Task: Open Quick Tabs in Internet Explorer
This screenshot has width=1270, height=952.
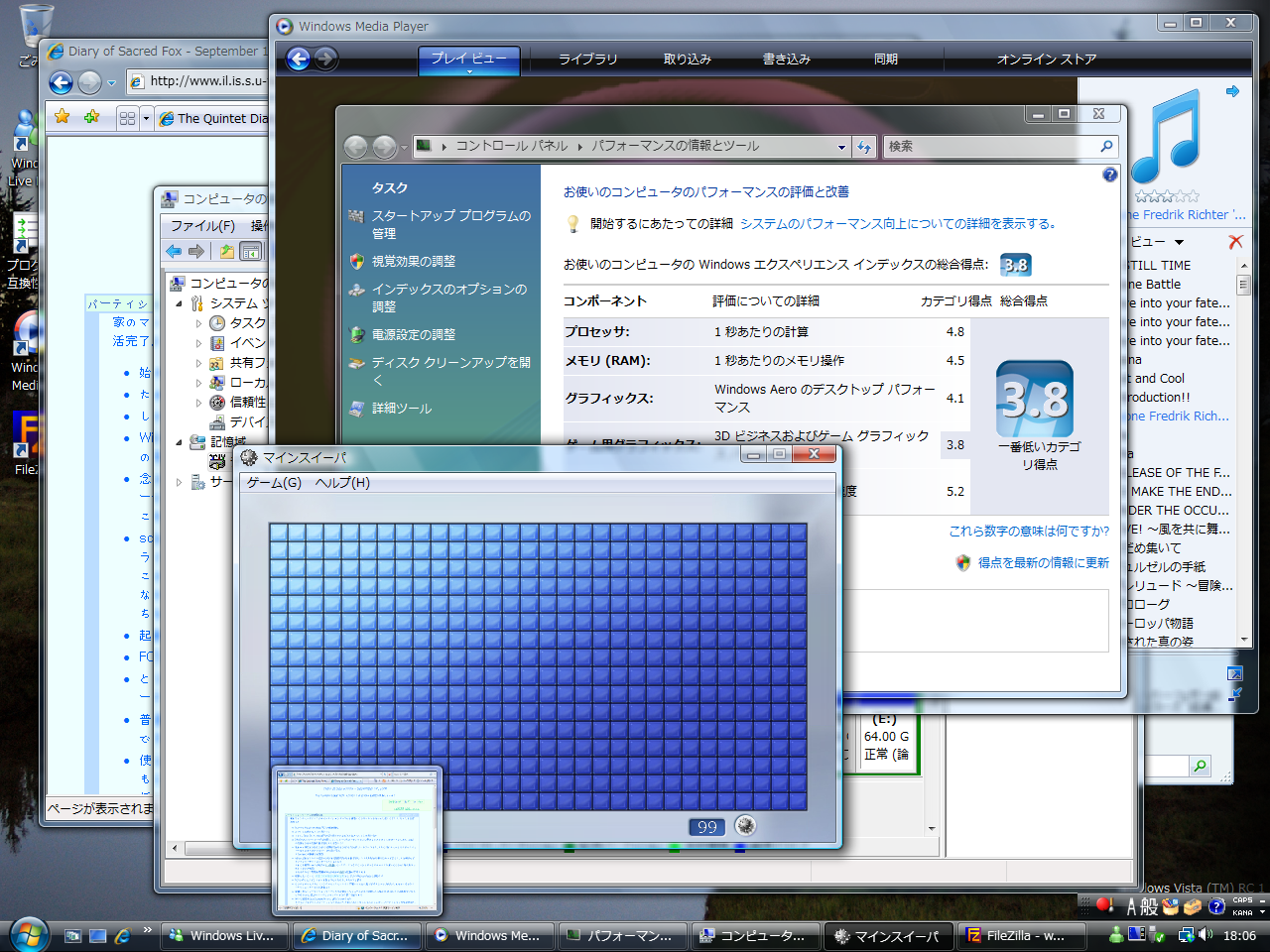Action: 127,118
